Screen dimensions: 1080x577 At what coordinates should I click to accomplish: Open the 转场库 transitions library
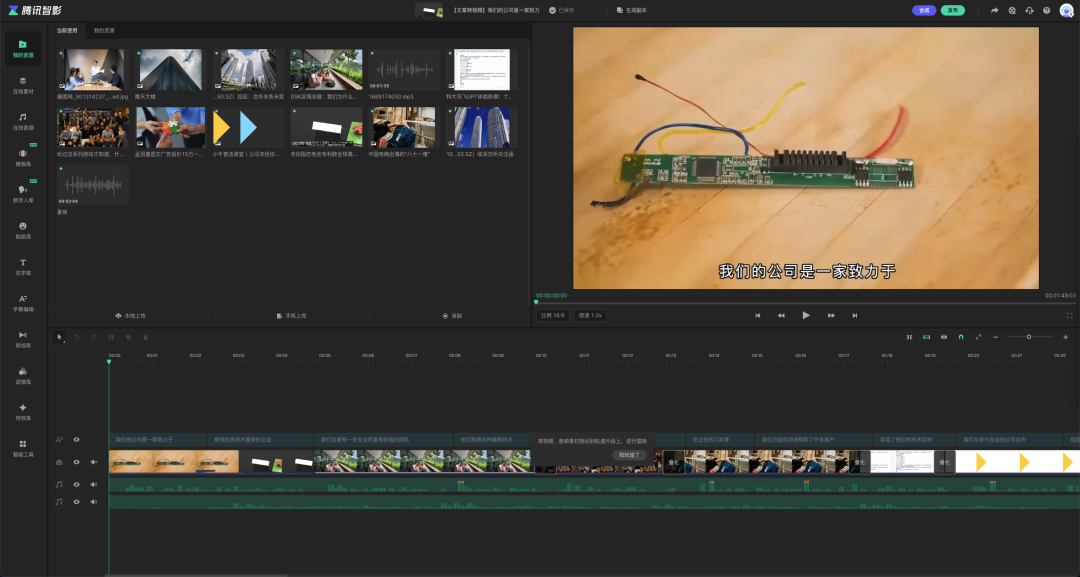[x=22, y=338]
